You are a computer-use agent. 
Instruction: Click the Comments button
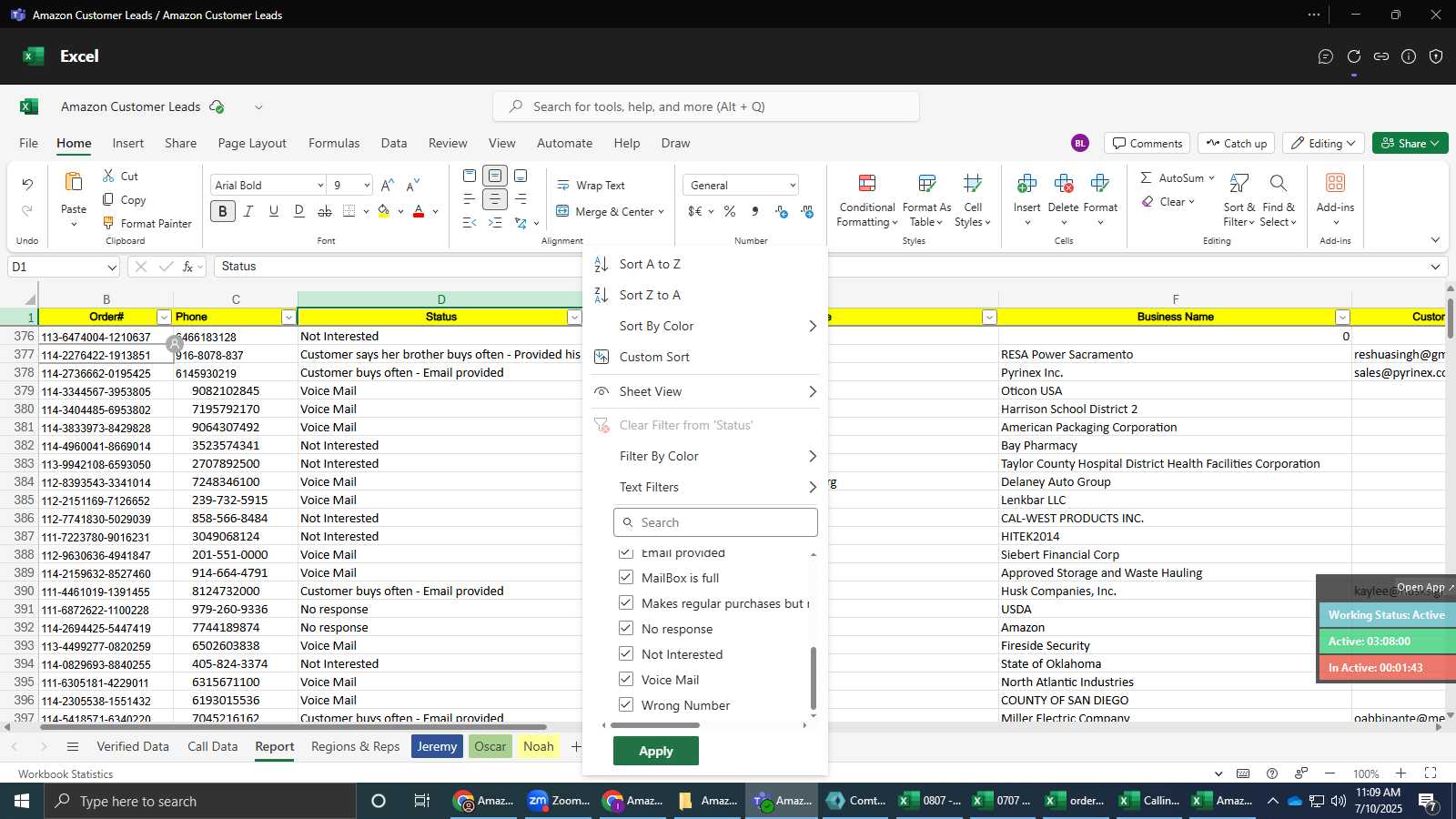point(1148,143)
